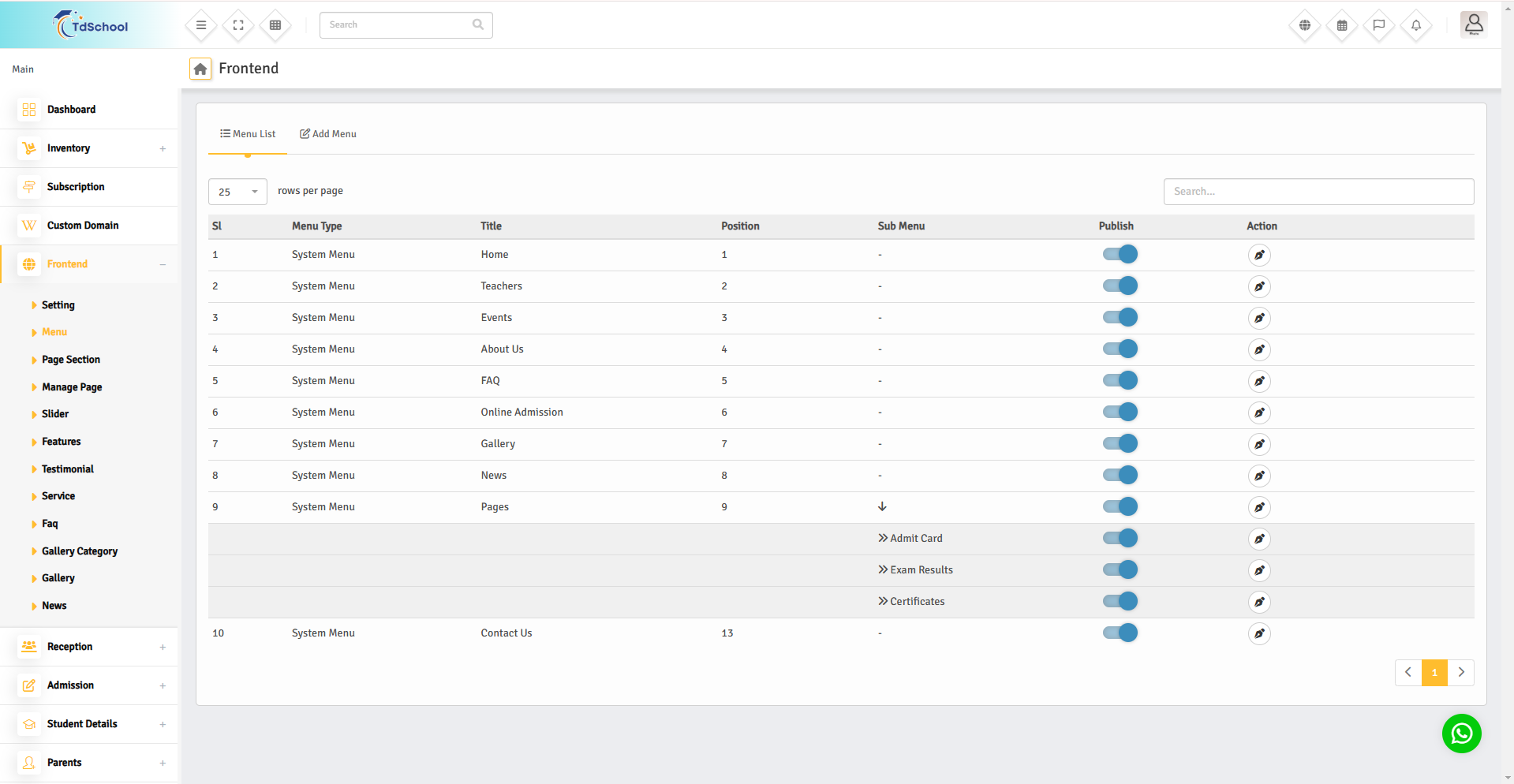Open the rows per page dropdown
The width and height of the screenshot is (1514, 784).
237,192
